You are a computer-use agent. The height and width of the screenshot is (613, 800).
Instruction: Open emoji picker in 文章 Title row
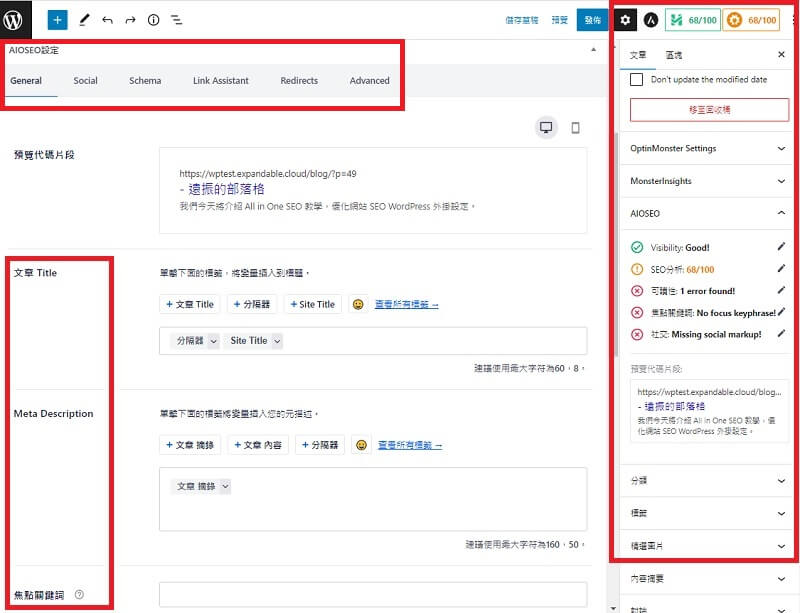(x=358, y=304)
